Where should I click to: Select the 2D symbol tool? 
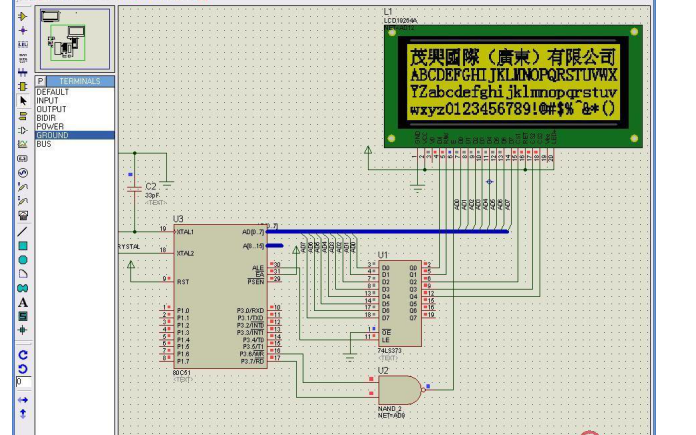pyautogui.click(x=23, y=316)
